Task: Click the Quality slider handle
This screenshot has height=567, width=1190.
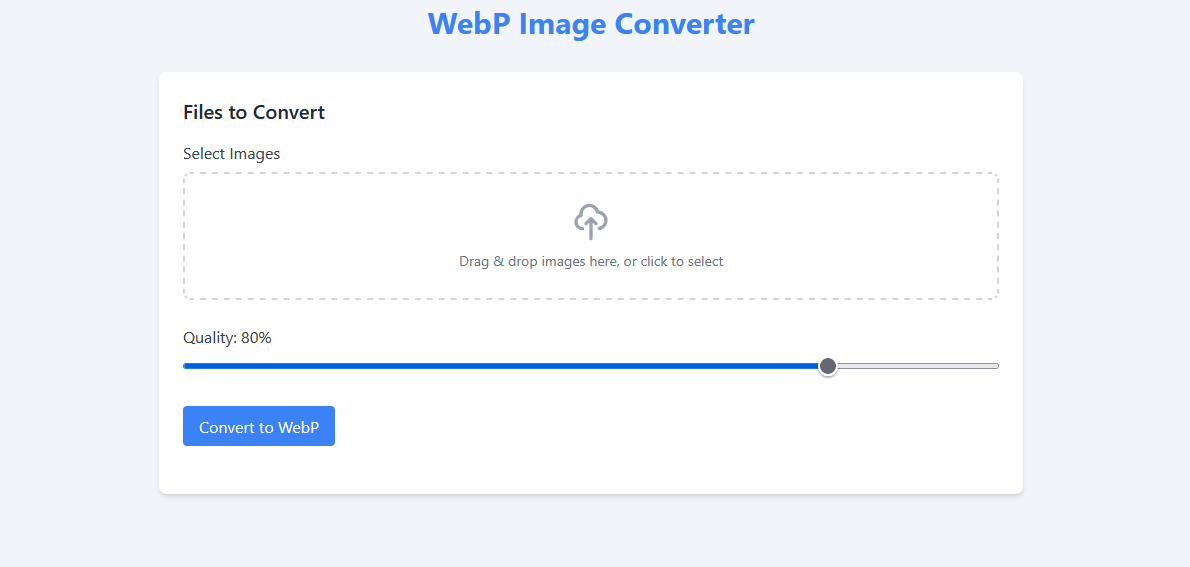Action: (x=828, y=366)
